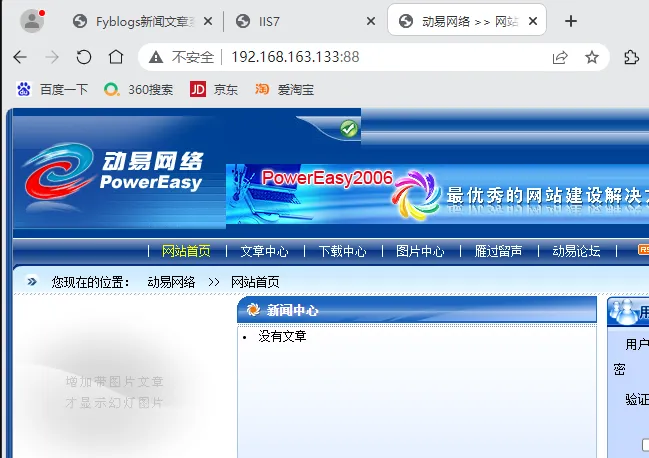This screenshot has height=458, width=649.
Task: Click the 验证 verification code label
Action: pos(637,399)
